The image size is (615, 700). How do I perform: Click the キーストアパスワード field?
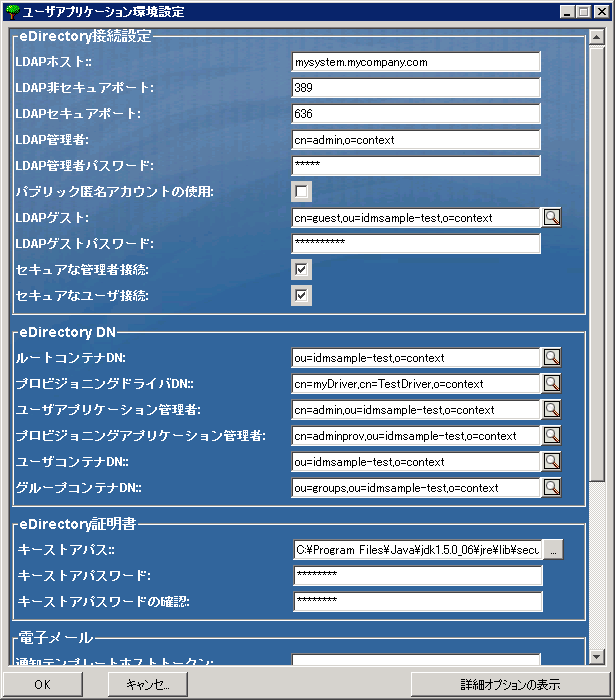coord(418,575)
